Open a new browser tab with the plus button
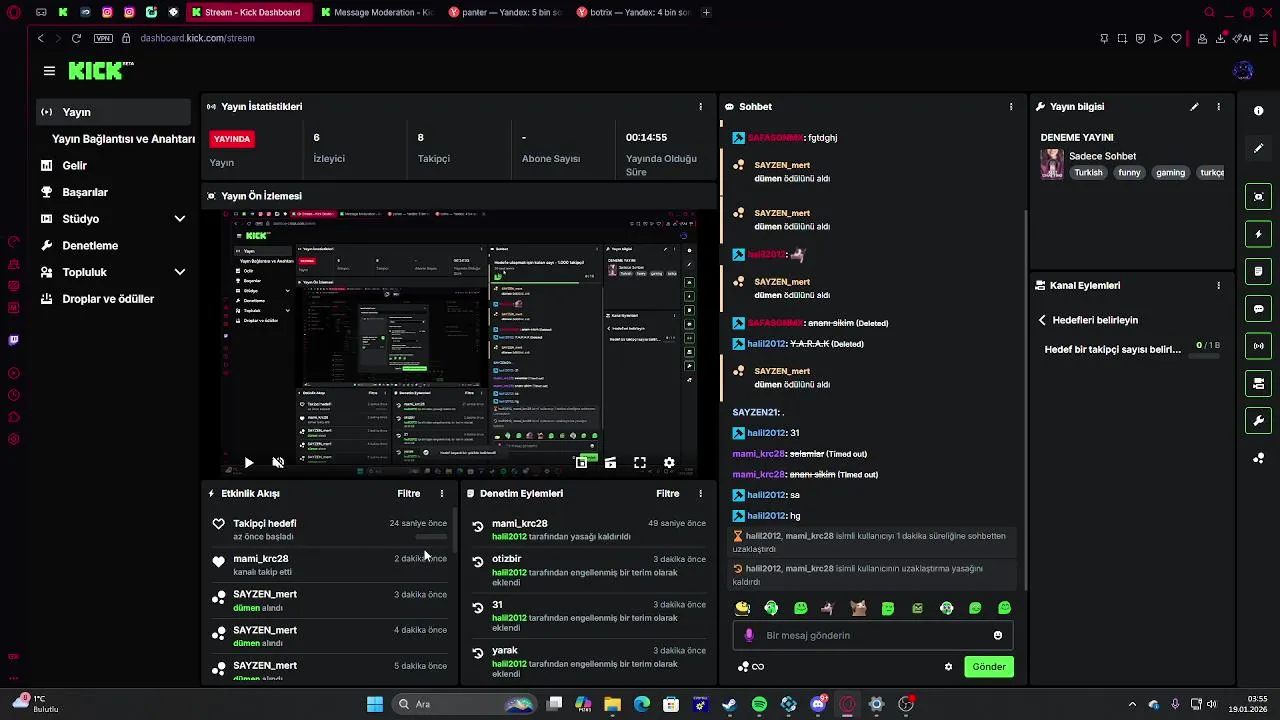This screenshot has height=720, width=1280. click(707, 12)
